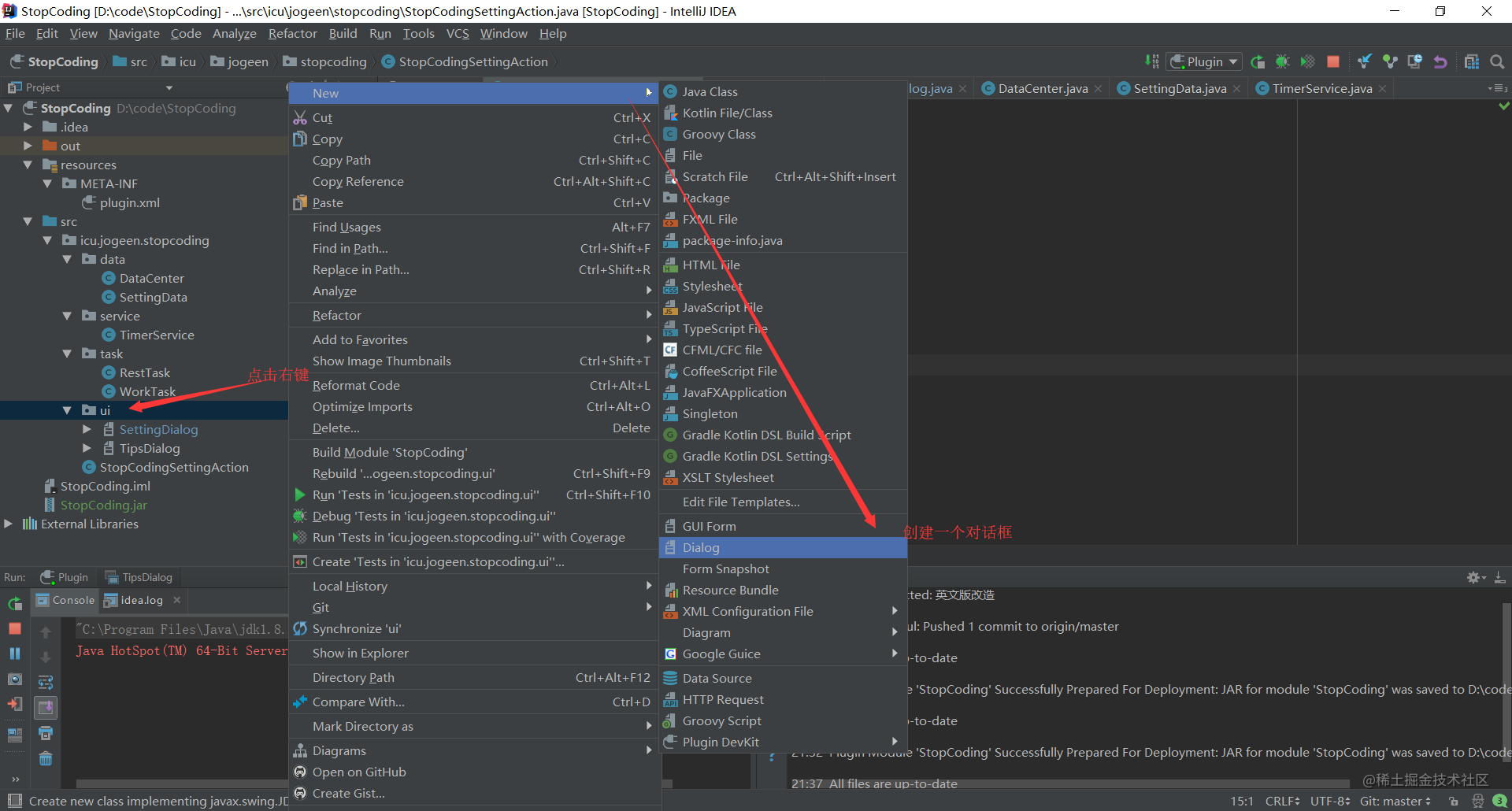Click the green notification badge in status bar
The height and width of the screenshot is (811, 1512).
[x=1500, y=801]
